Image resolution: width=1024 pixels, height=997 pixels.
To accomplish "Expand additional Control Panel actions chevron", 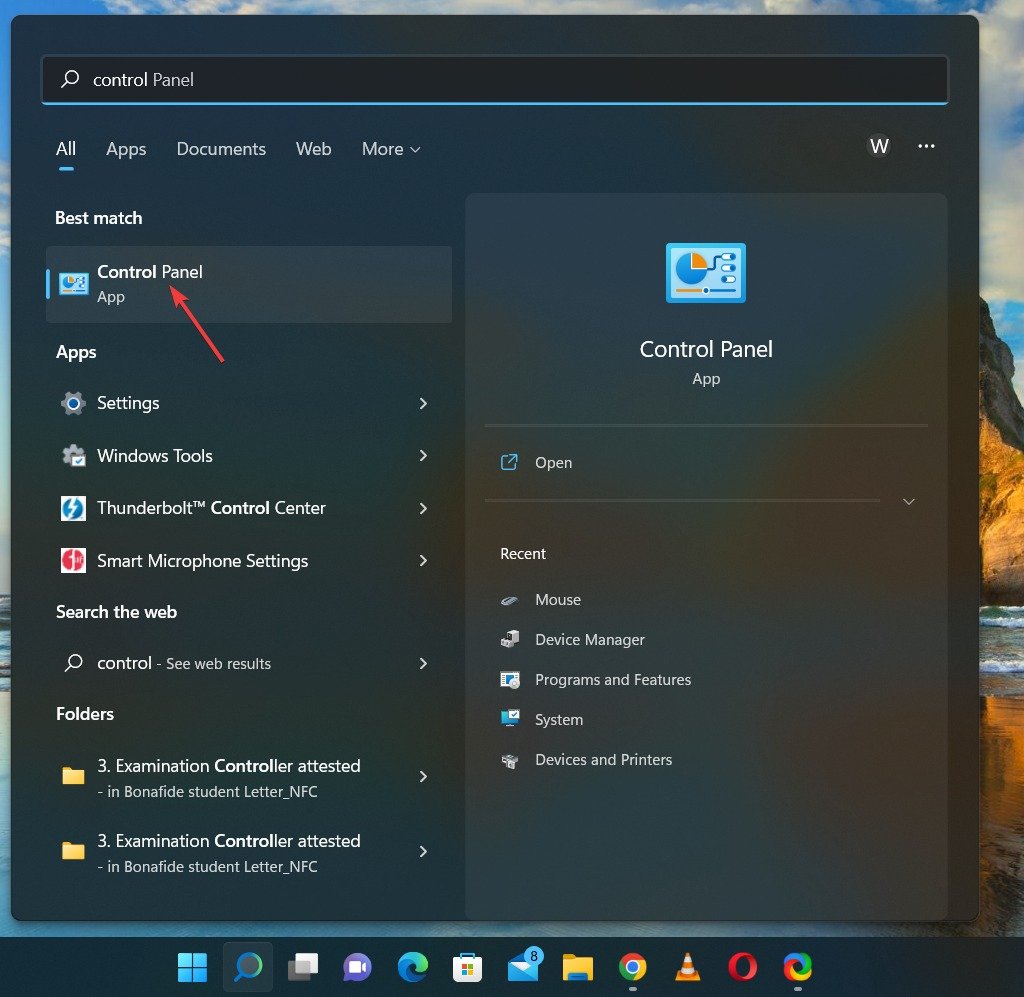I will (x=908, y=502).
